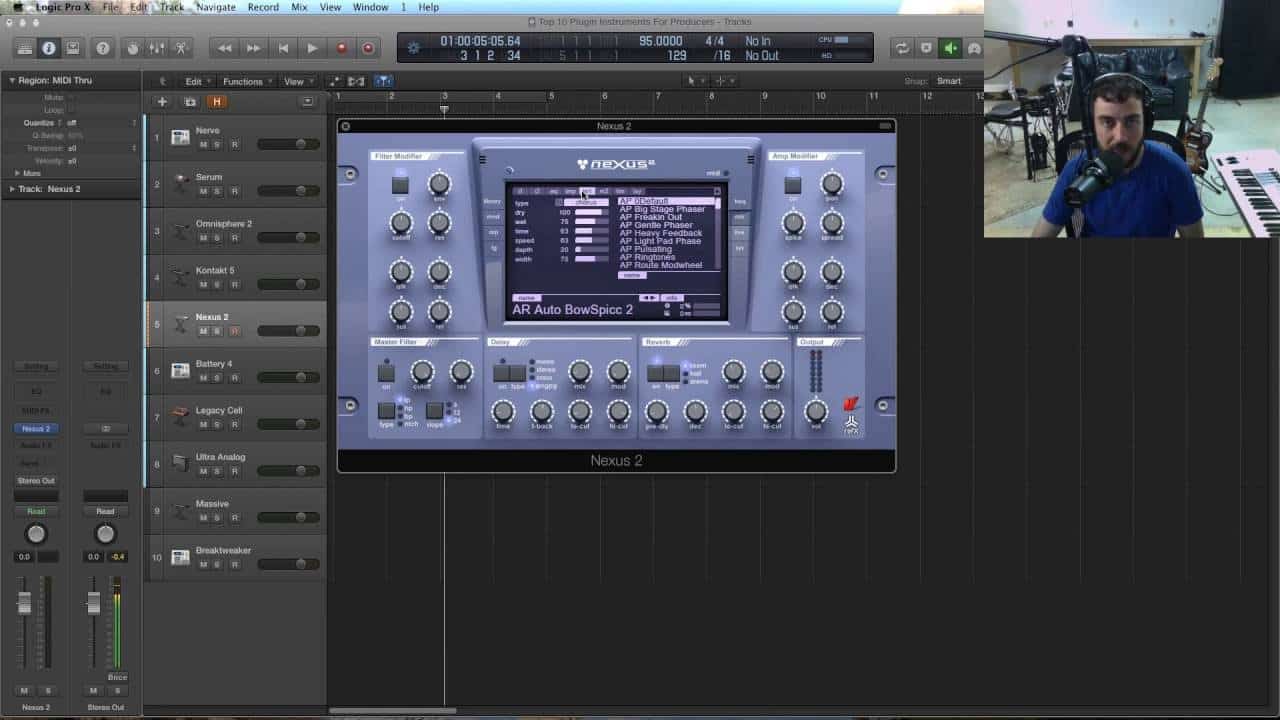
Task: Open the global tracks dropdown button
Action: 307,101
